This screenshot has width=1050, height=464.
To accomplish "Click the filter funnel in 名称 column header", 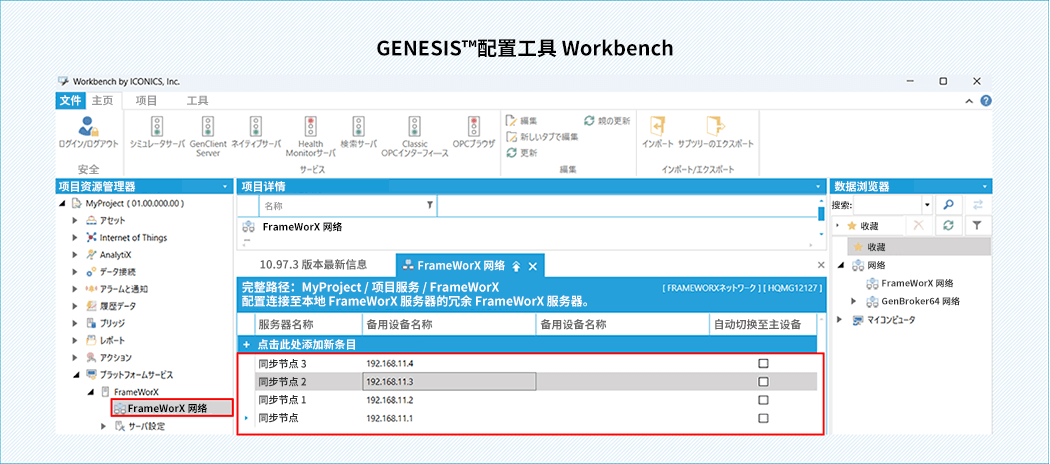I will pyautogui.click(x=430, y=206).
